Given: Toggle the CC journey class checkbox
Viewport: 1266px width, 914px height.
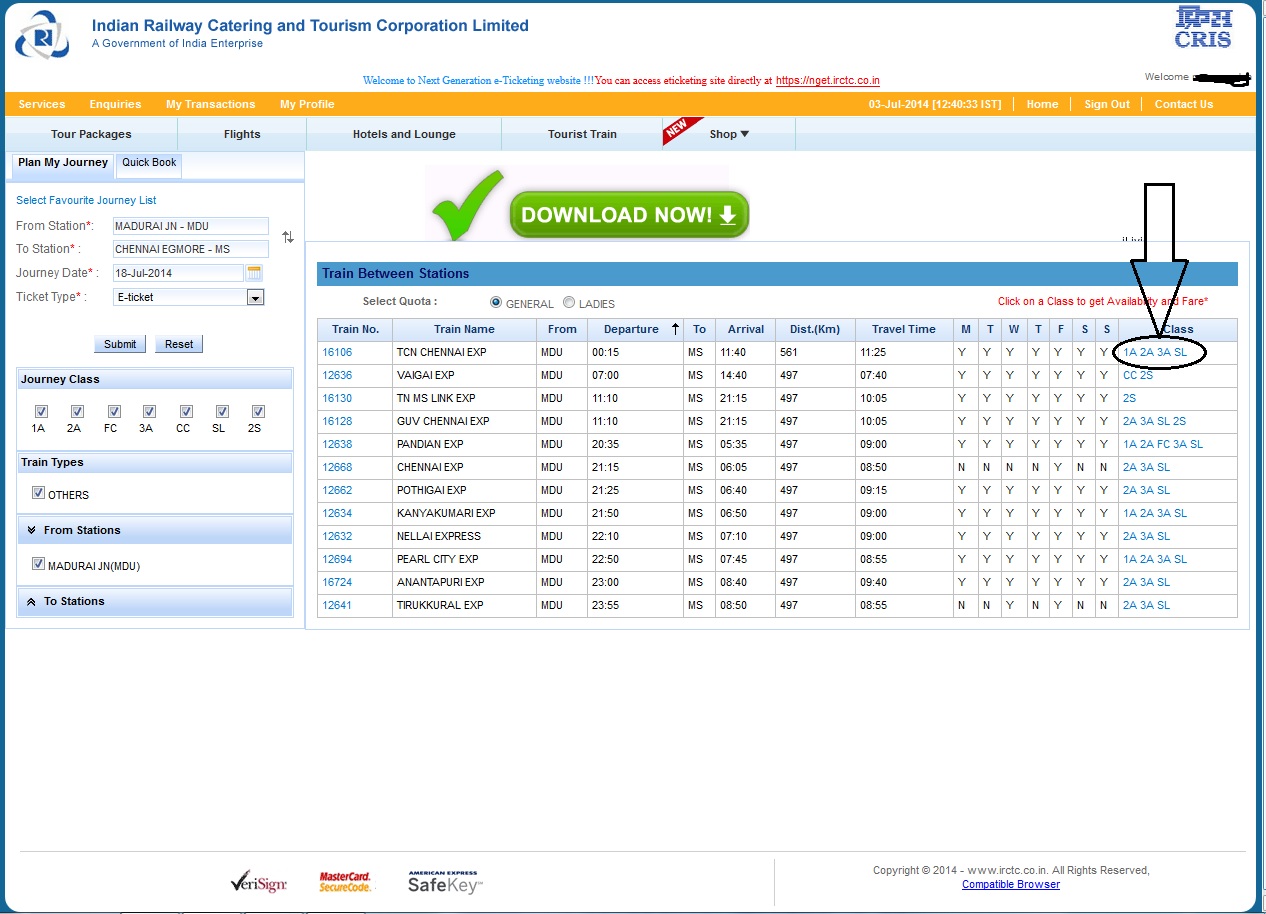Looking at the screenshot, I should (186, 411).
